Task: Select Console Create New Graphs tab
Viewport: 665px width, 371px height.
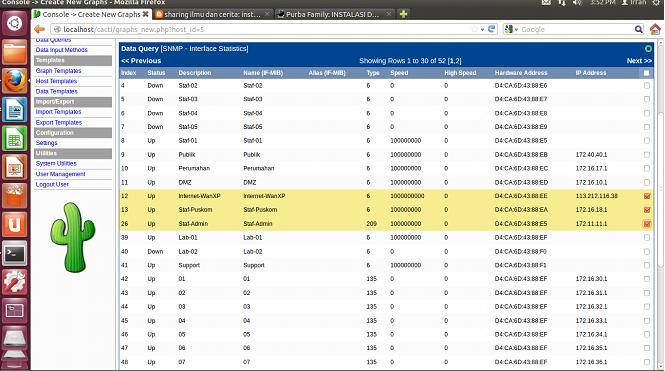Action: coord(91,14)
